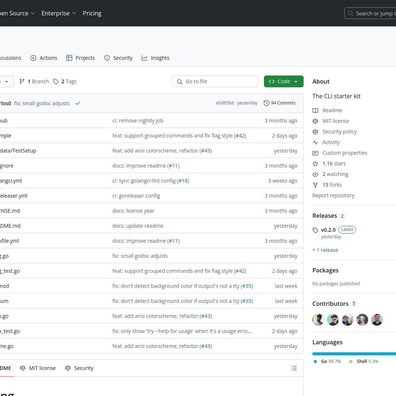Open the v0.2.0 latest release
396x396 pixels.
click(x=328, y=230)
